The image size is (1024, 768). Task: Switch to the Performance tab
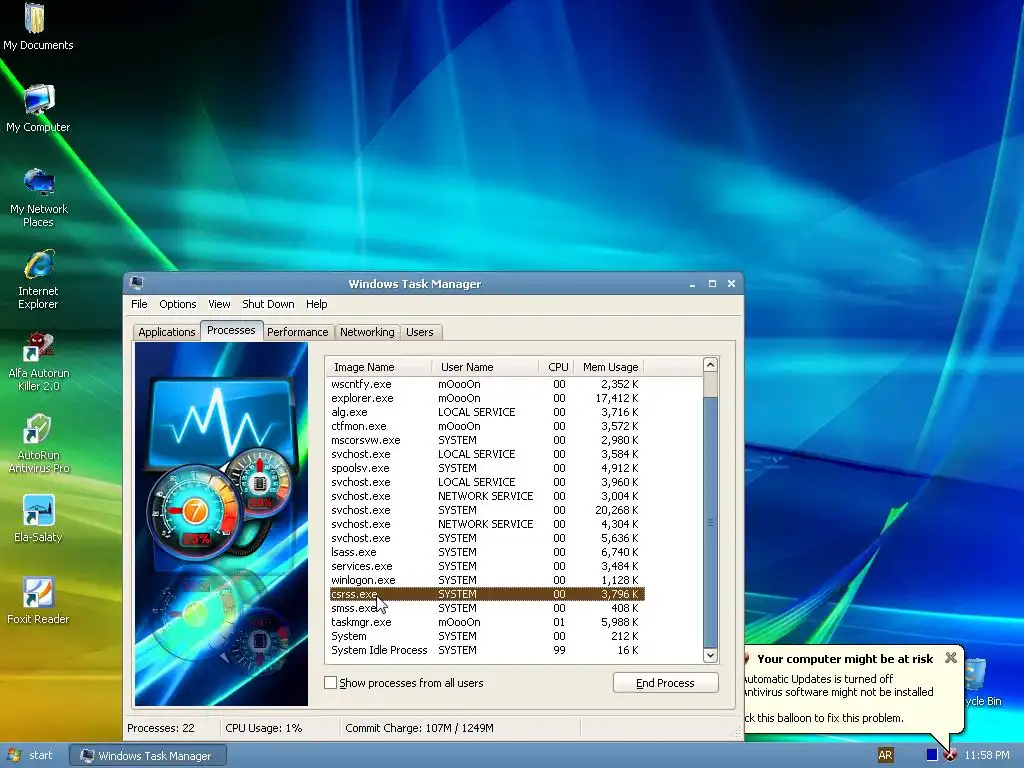298,332
